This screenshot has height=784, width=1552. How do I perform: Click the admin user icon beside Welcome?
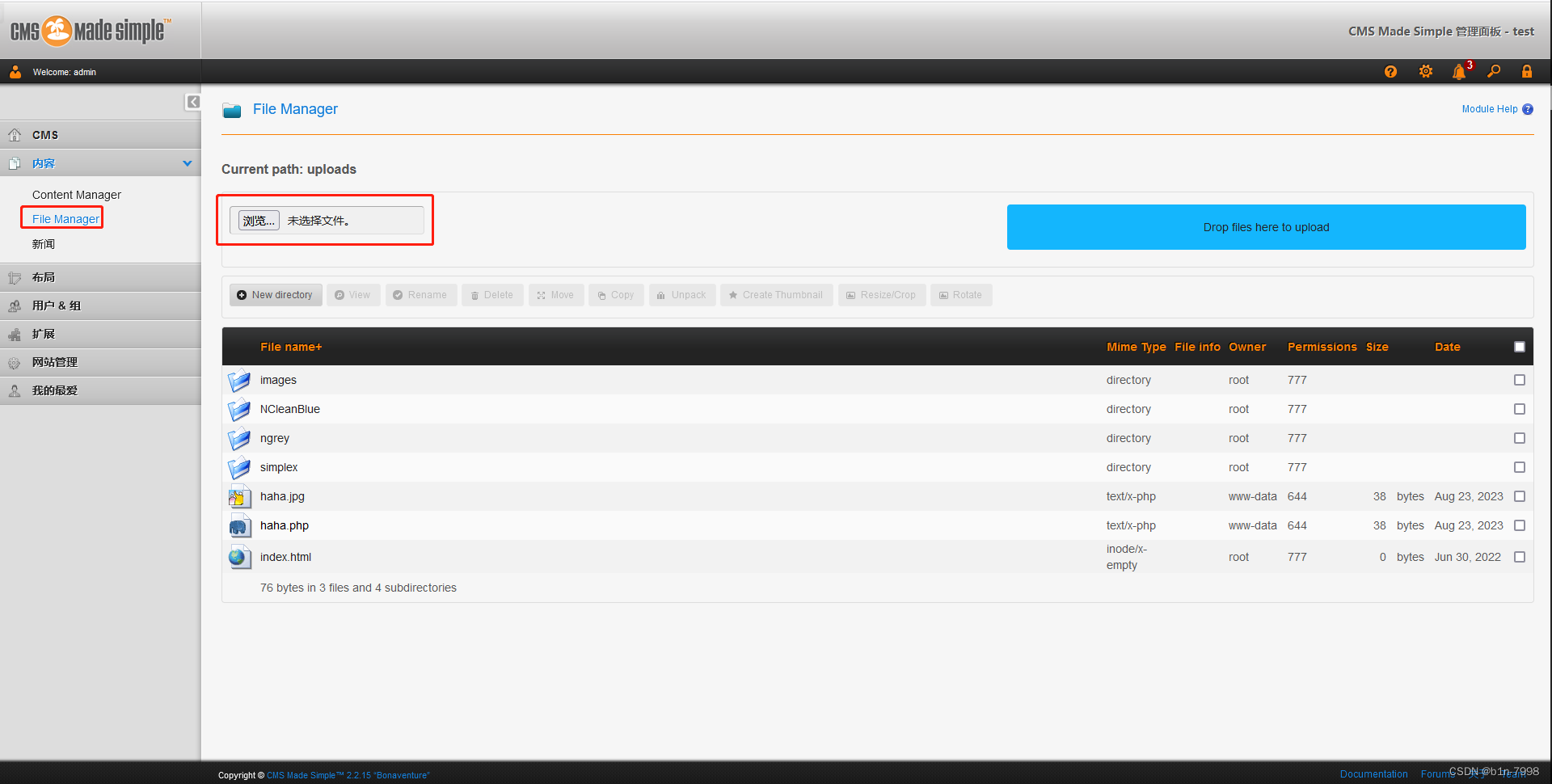pyautogui.click(x=15, y=71)
